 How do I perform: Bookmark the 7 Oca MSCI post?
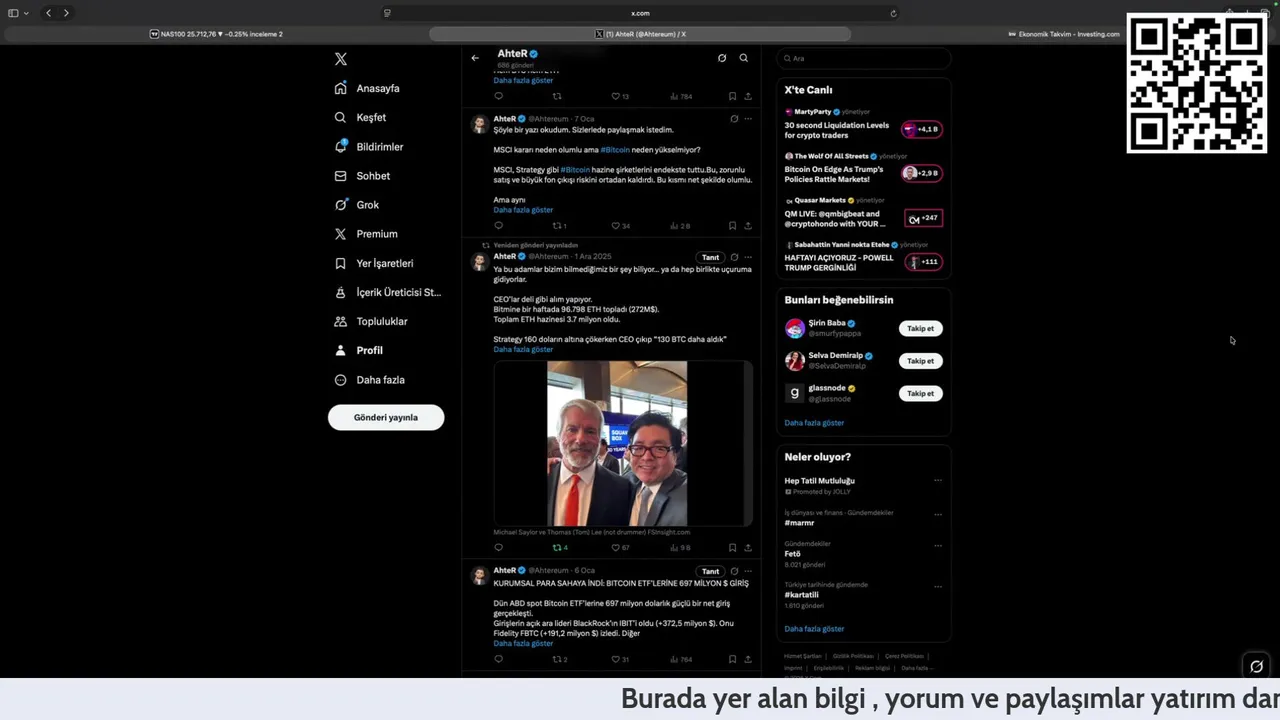tap(732, 226)
